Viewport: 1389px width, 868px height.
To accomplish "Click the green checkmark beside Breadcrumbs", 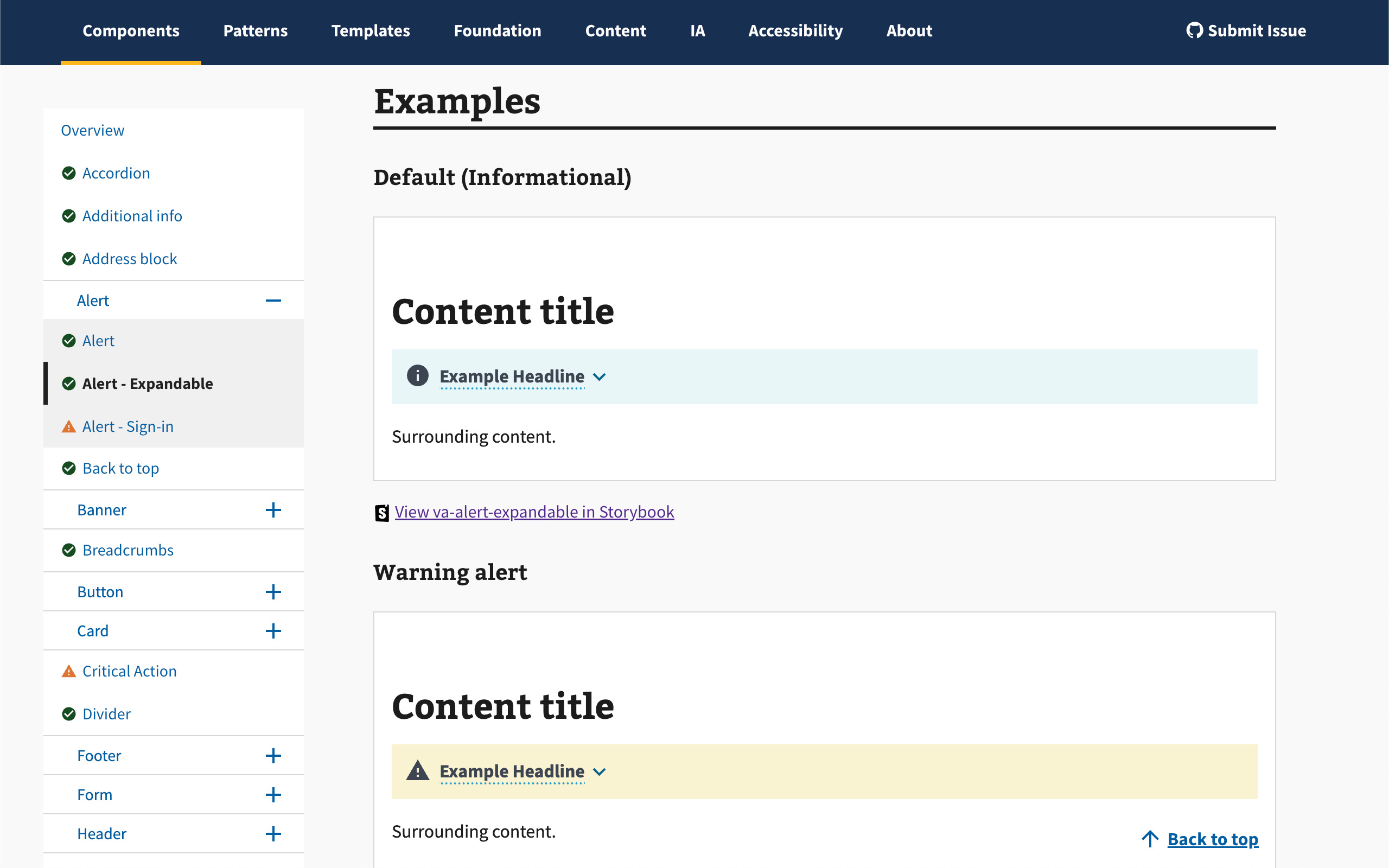I will coord(69,550).
